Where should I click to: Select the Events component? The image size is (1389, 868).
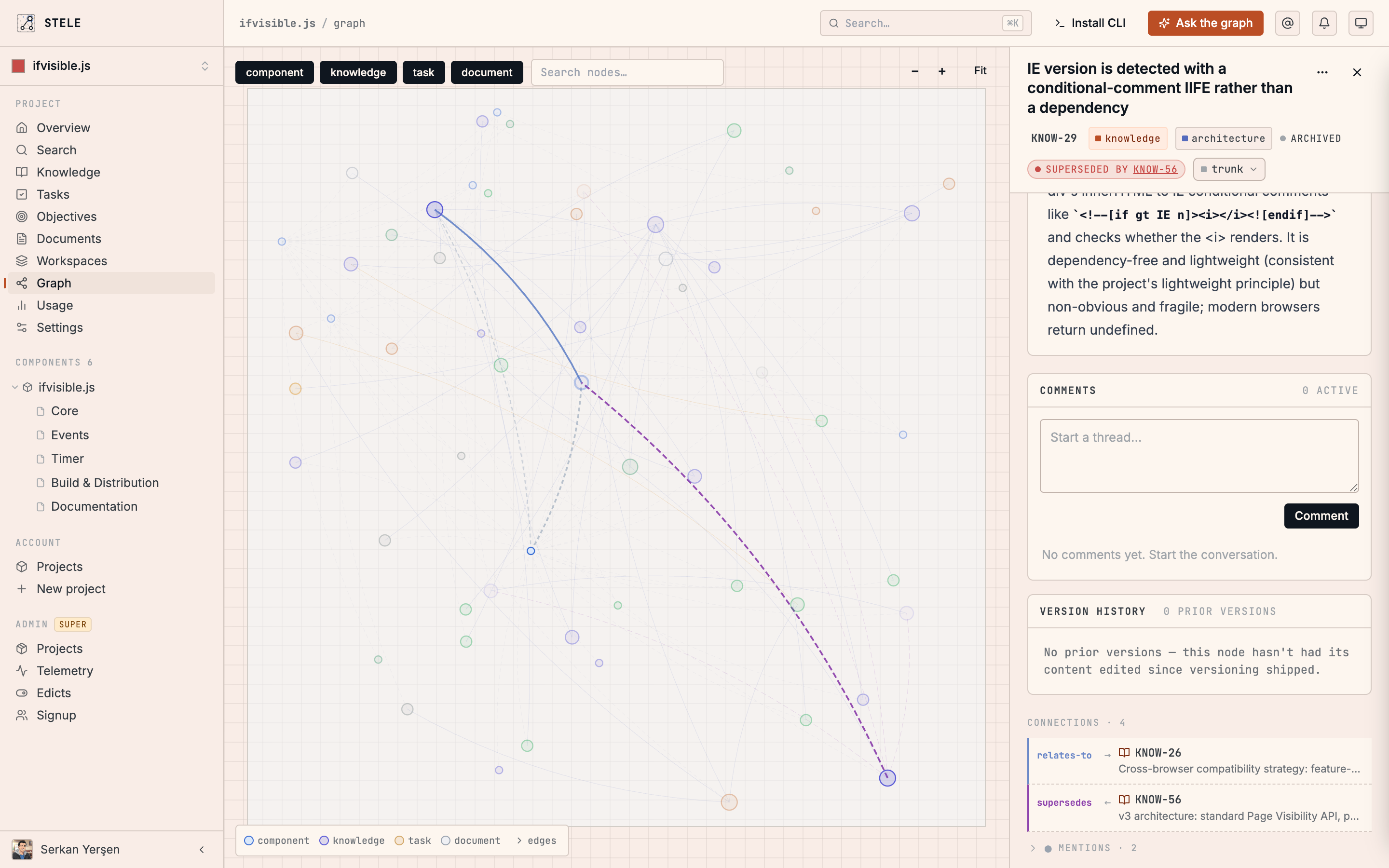[70, 435]
